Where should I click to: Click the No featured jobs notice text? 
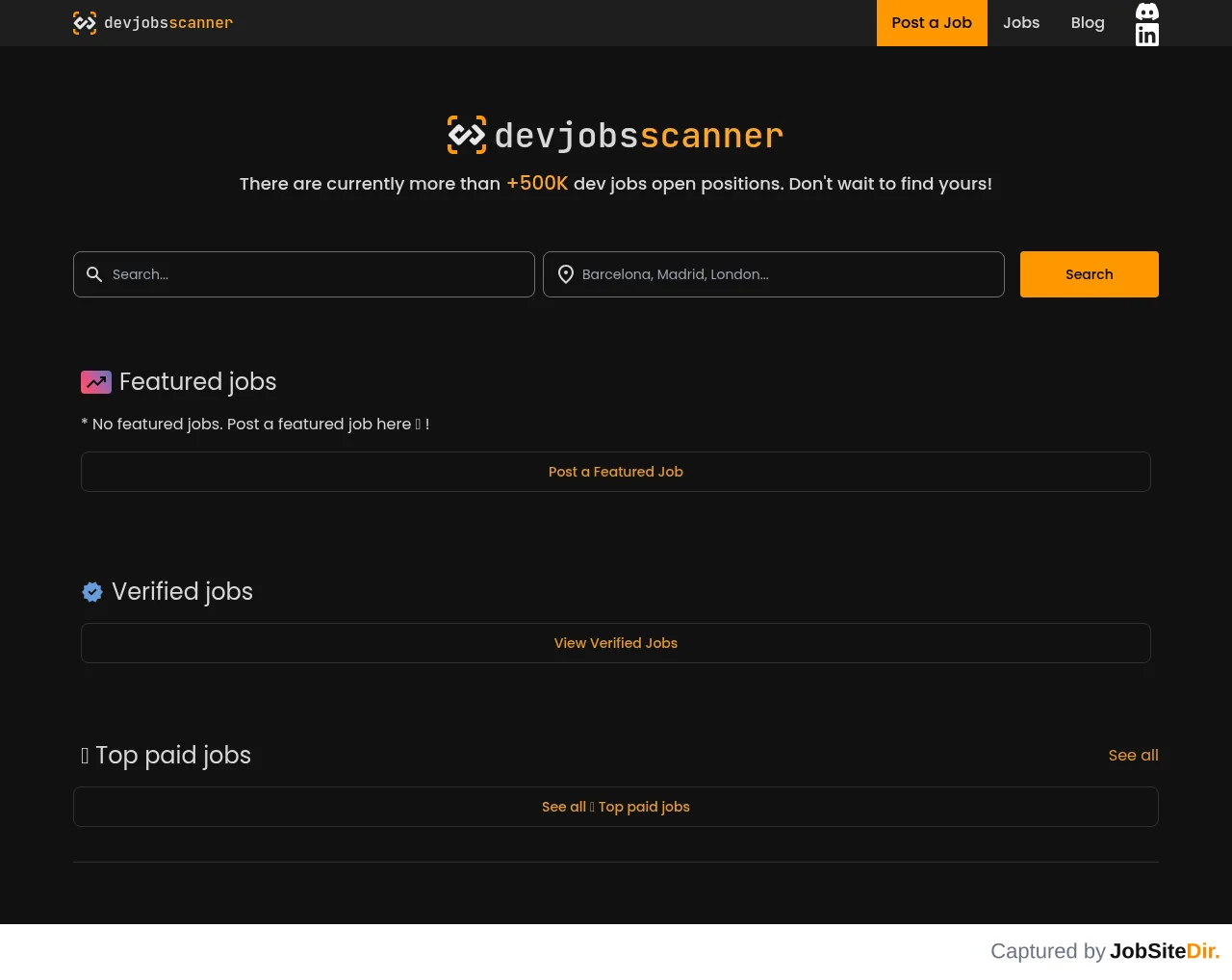[x=255, y=425]
